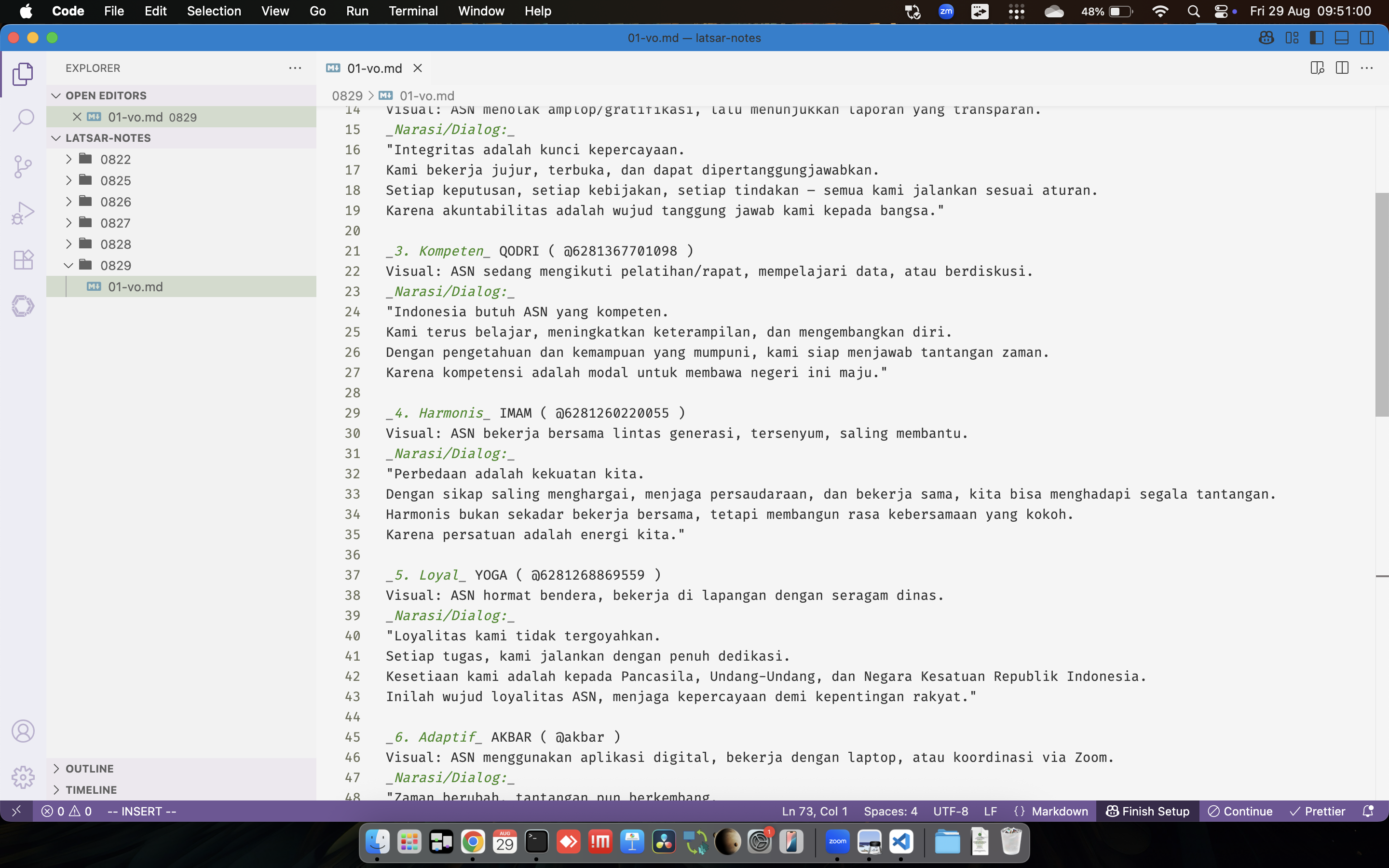Click the Manage gear icon
1389x868 pixels.
[23, 777]
